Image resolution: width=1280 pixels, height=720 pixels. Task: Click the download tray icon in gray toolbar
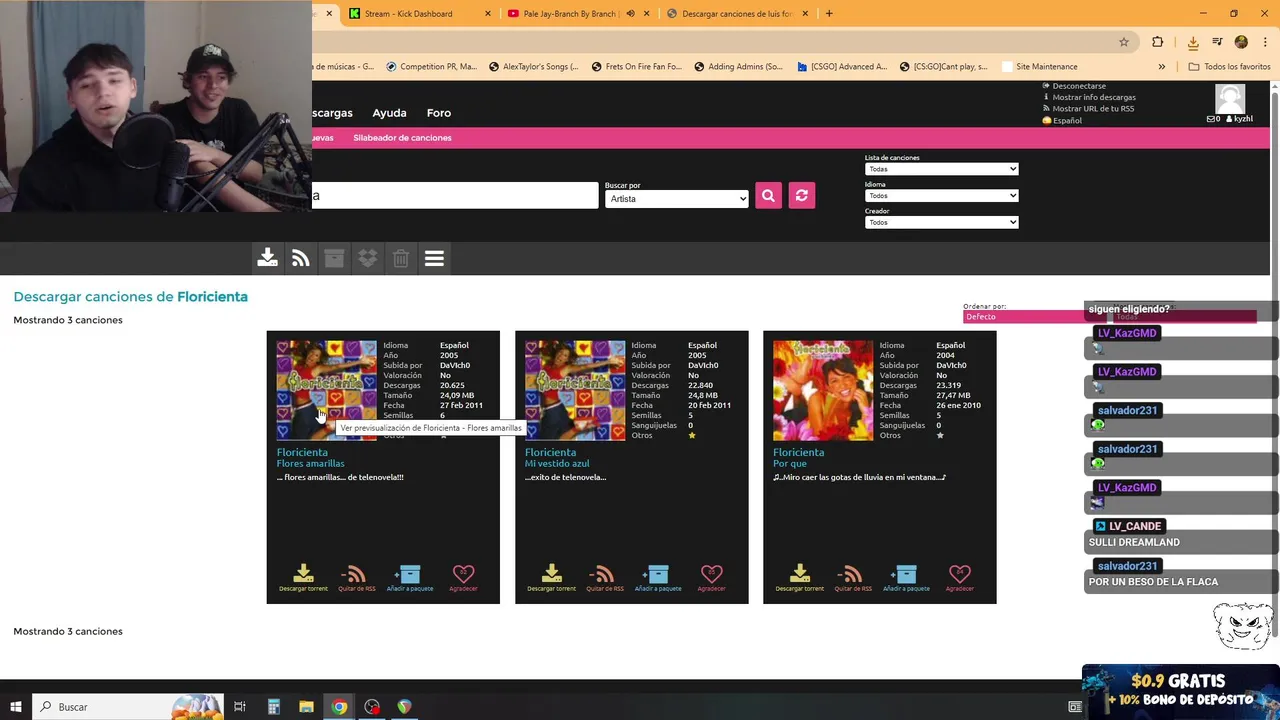point(267,258)
